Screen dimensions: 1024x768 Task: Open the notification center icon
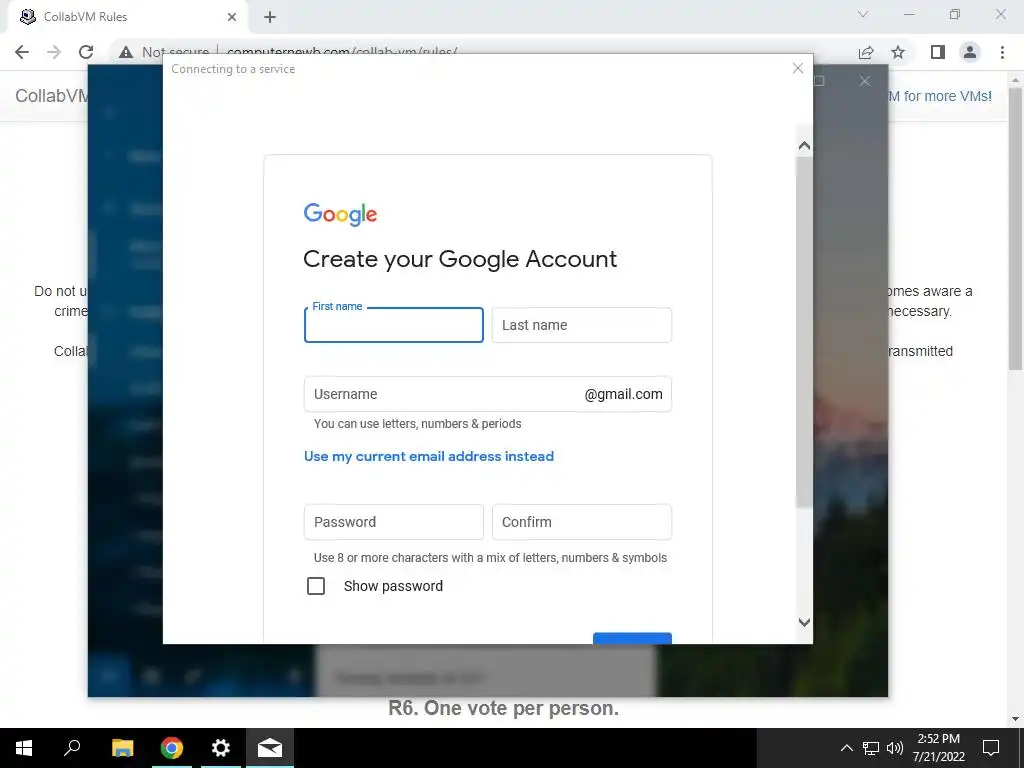pos(991,748)
